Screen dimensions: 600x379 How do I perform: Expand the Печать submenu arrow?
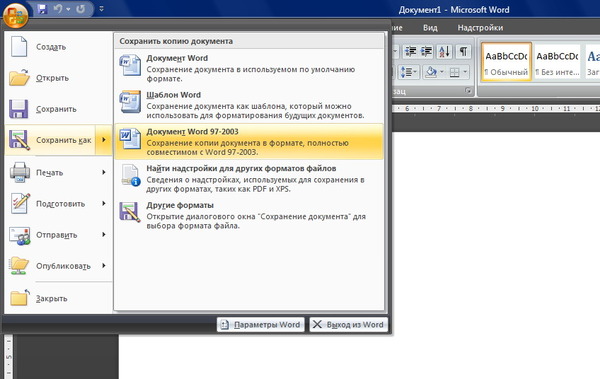click(x=104, y=173)
